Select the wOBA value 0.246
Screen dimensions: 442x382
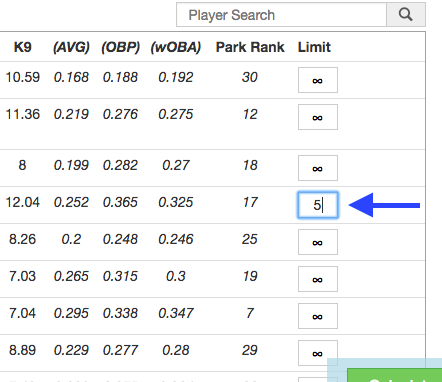tap(176, 239)
